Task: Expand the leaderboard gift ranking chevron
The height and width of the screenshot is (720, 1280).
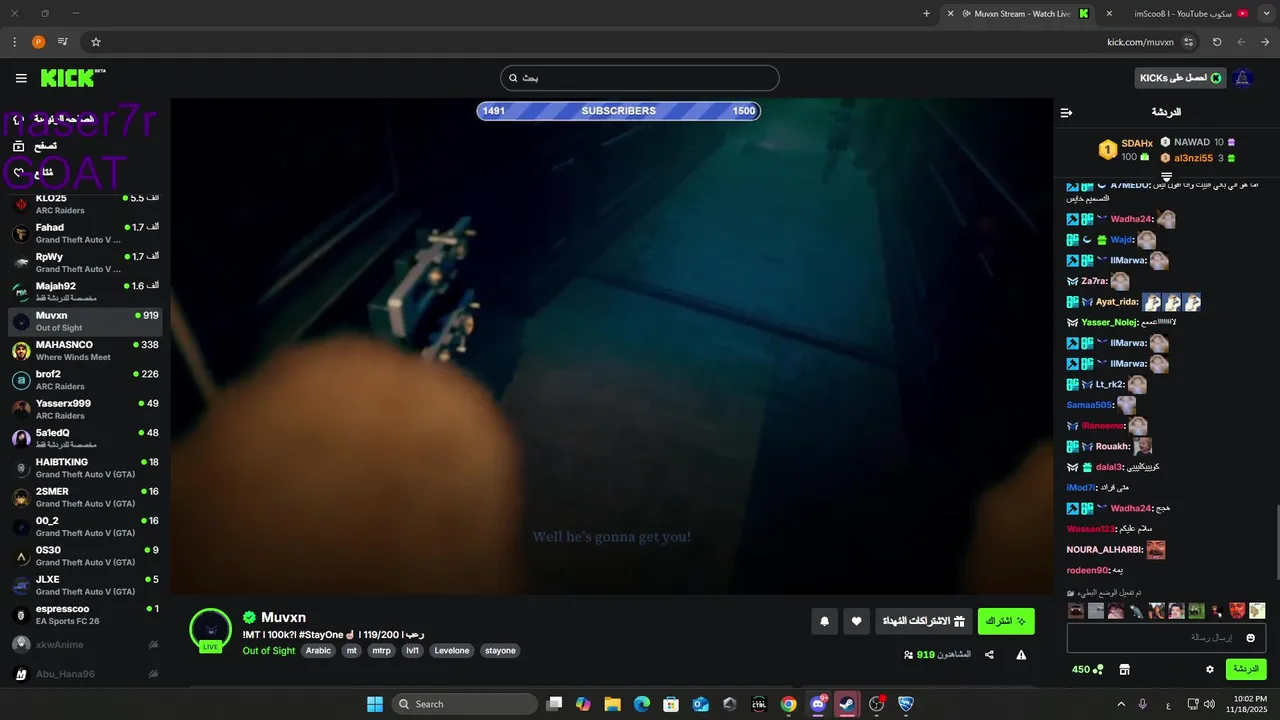Action: pos(1166,177)
